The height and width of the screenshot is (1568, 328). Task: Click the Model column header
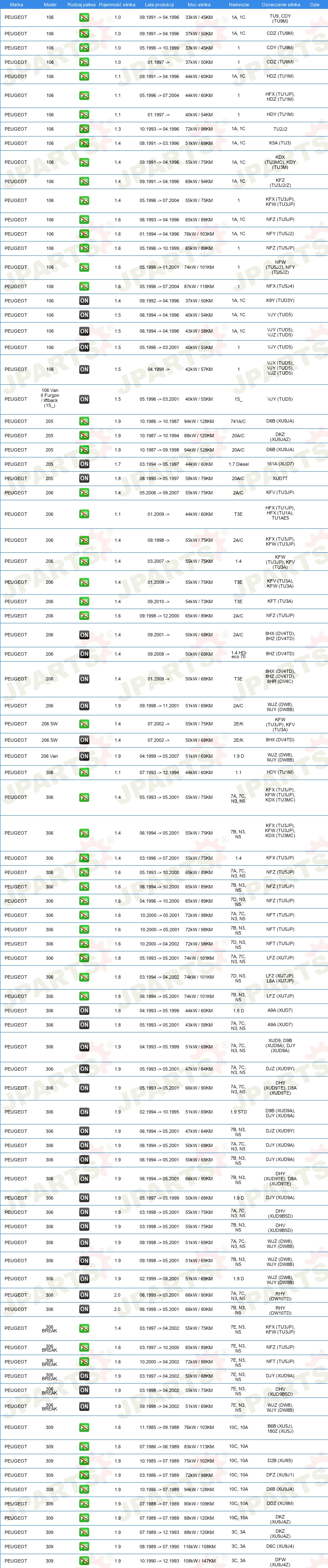[x=50, y=4]
